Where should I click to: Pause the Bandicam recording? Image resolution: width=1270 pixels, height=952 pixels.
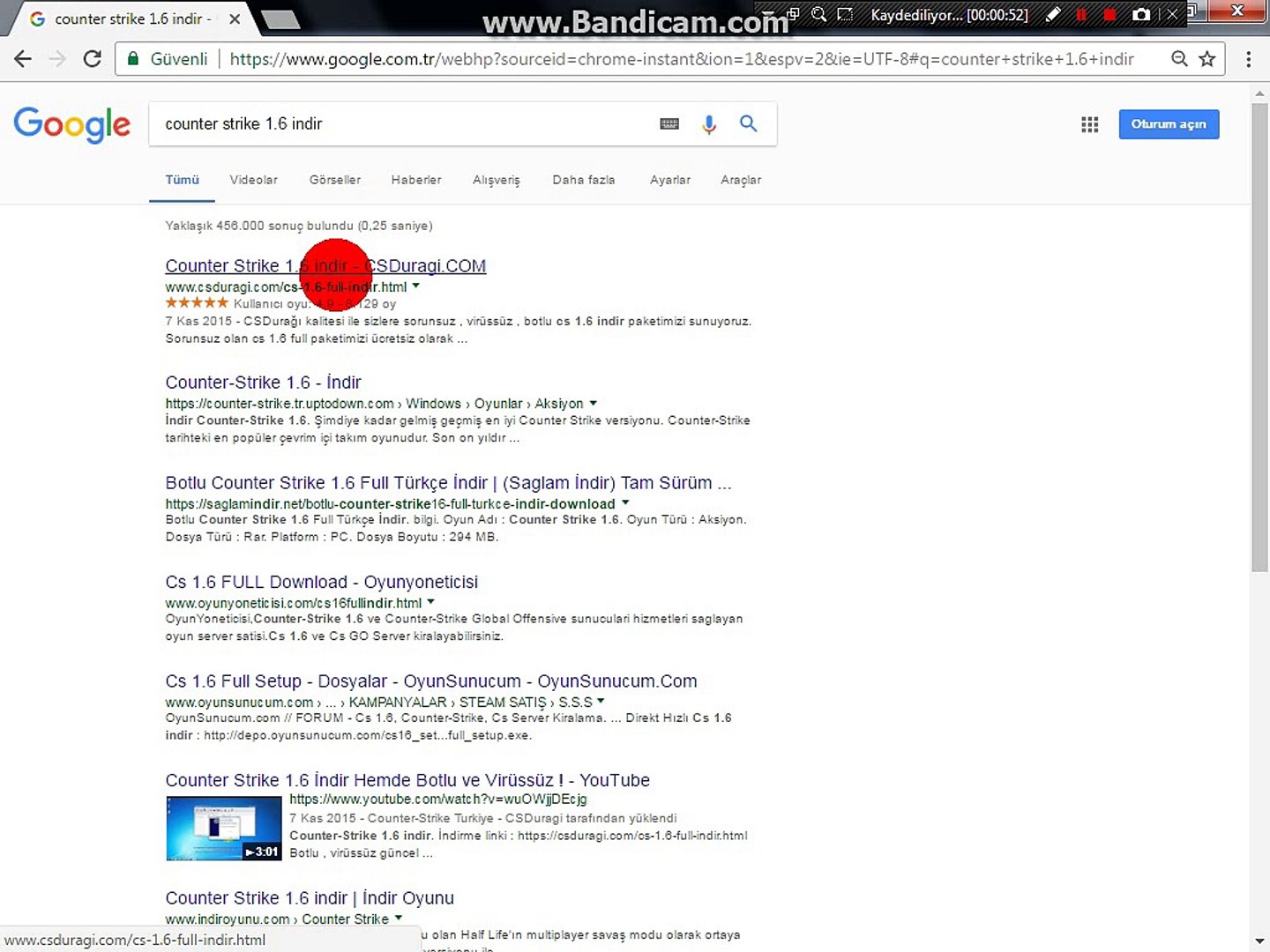1080,14
